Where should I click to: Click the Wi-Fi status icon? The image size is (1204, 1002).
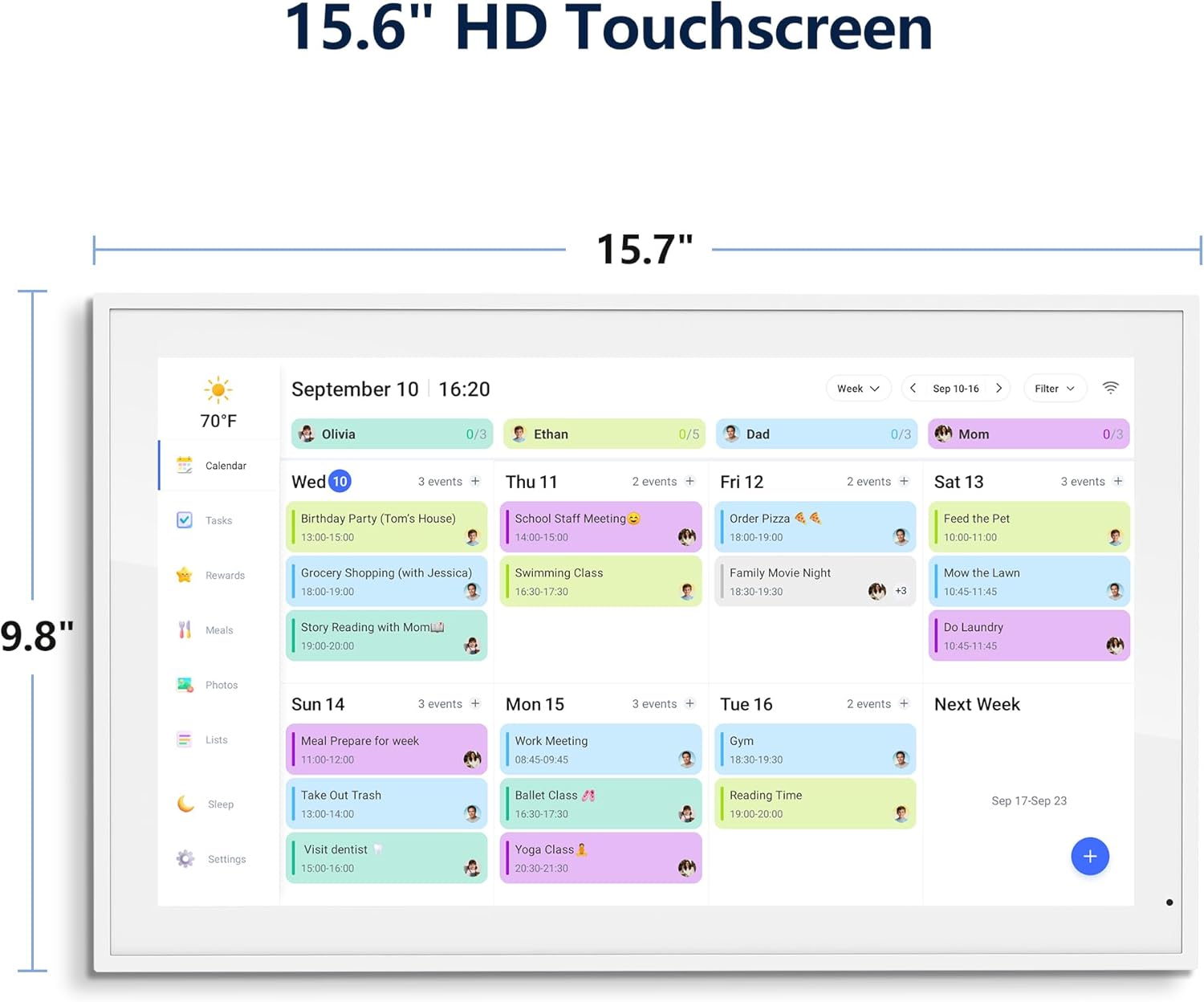tap(1110, 388)
